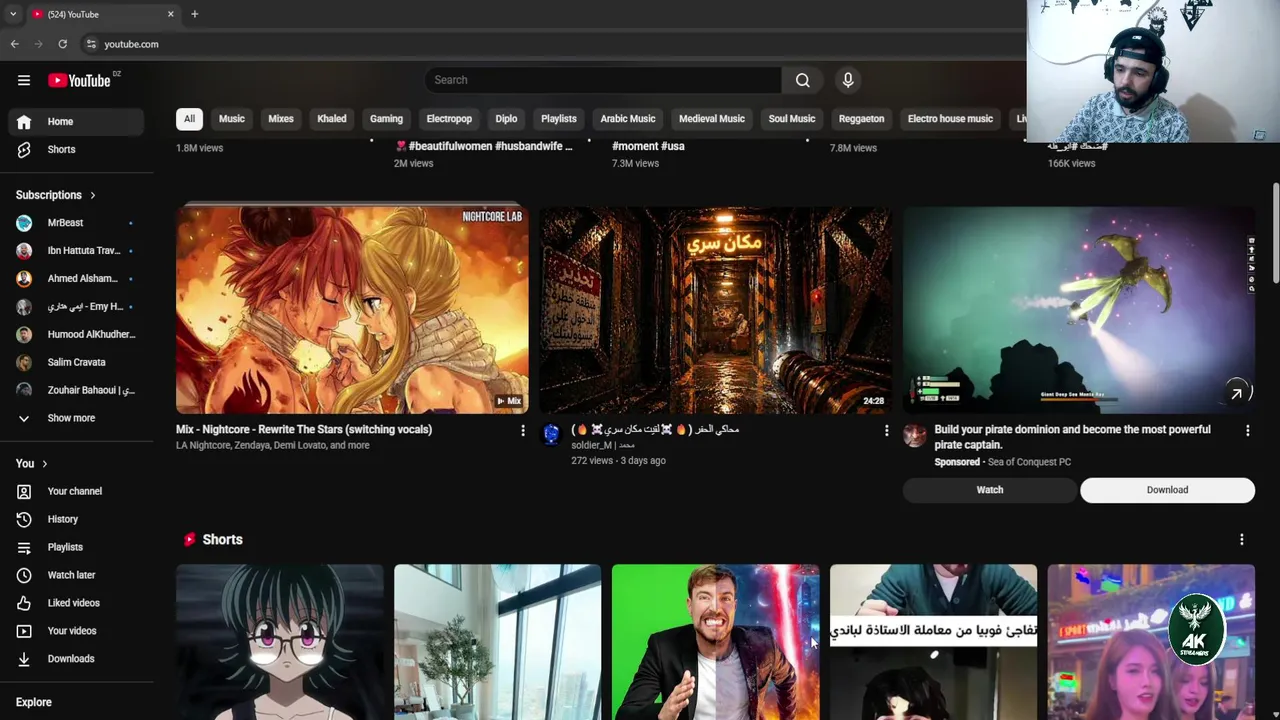Select the Mixes filter chip
This screenshot has width=1280, height=720.
(281, 119)
